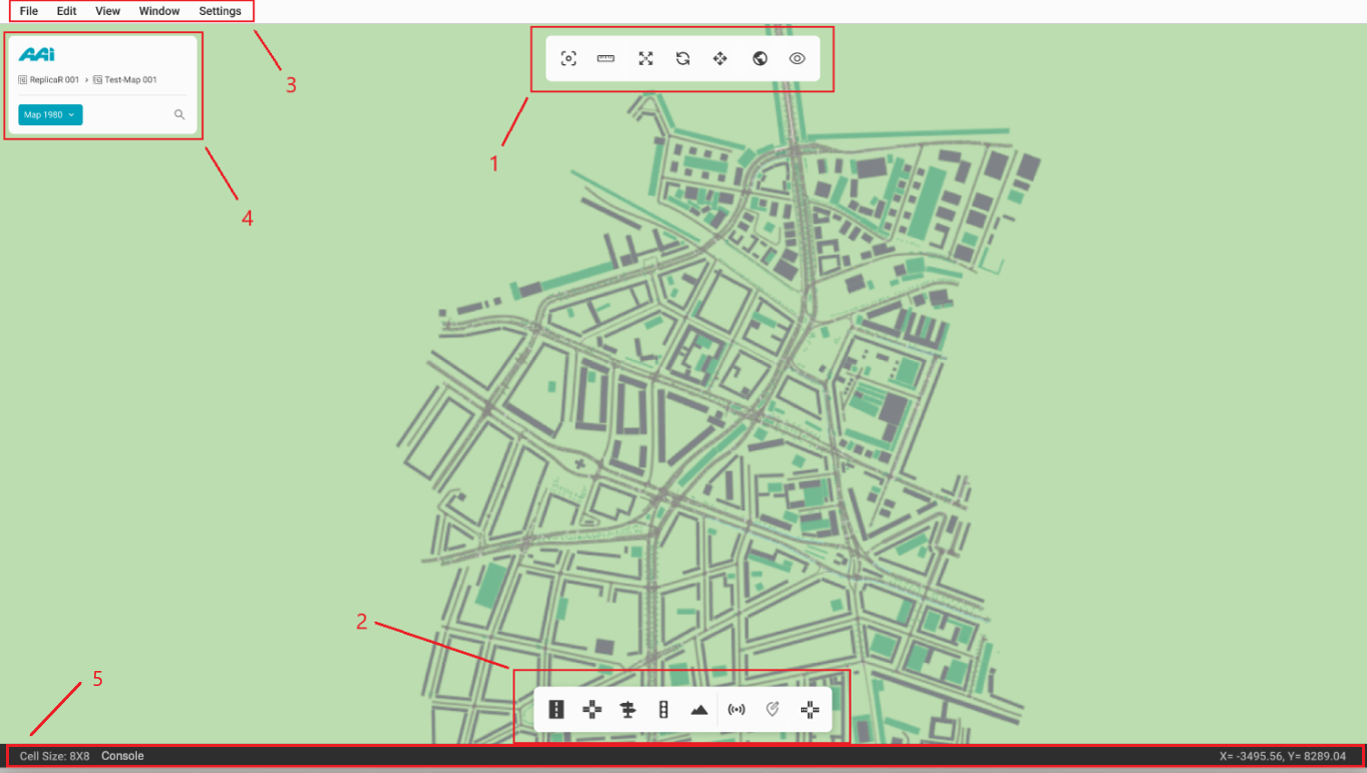Select the signpost tool
Image resolution: width=1367 pixels, height=773 pixels.
(628, 710)
